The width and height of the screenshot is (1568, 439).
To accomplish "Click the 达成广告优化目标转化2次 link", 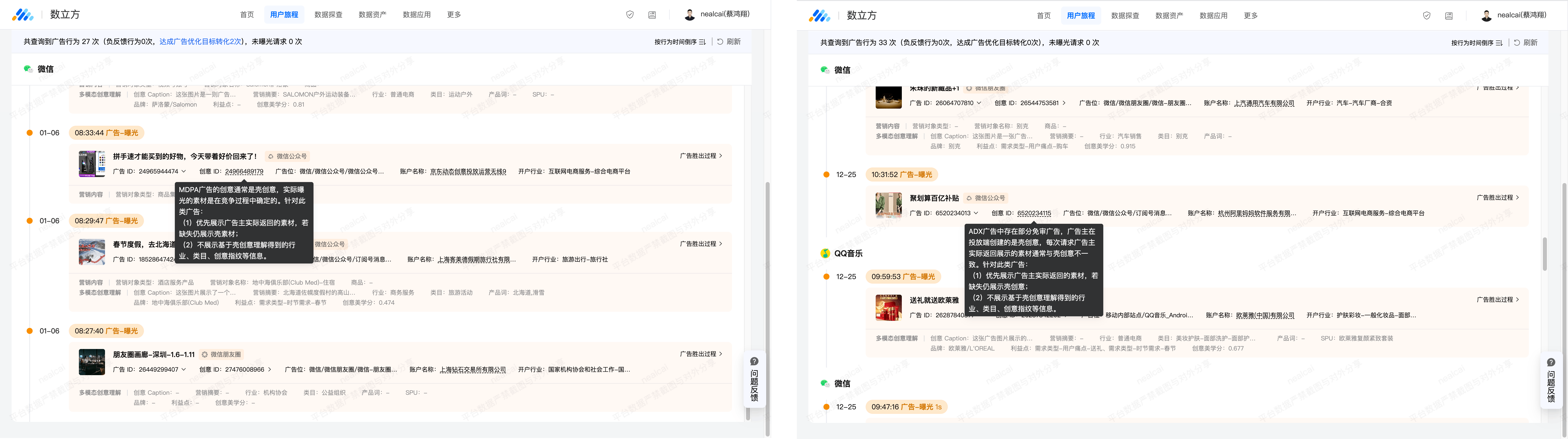I will point(200,41).
